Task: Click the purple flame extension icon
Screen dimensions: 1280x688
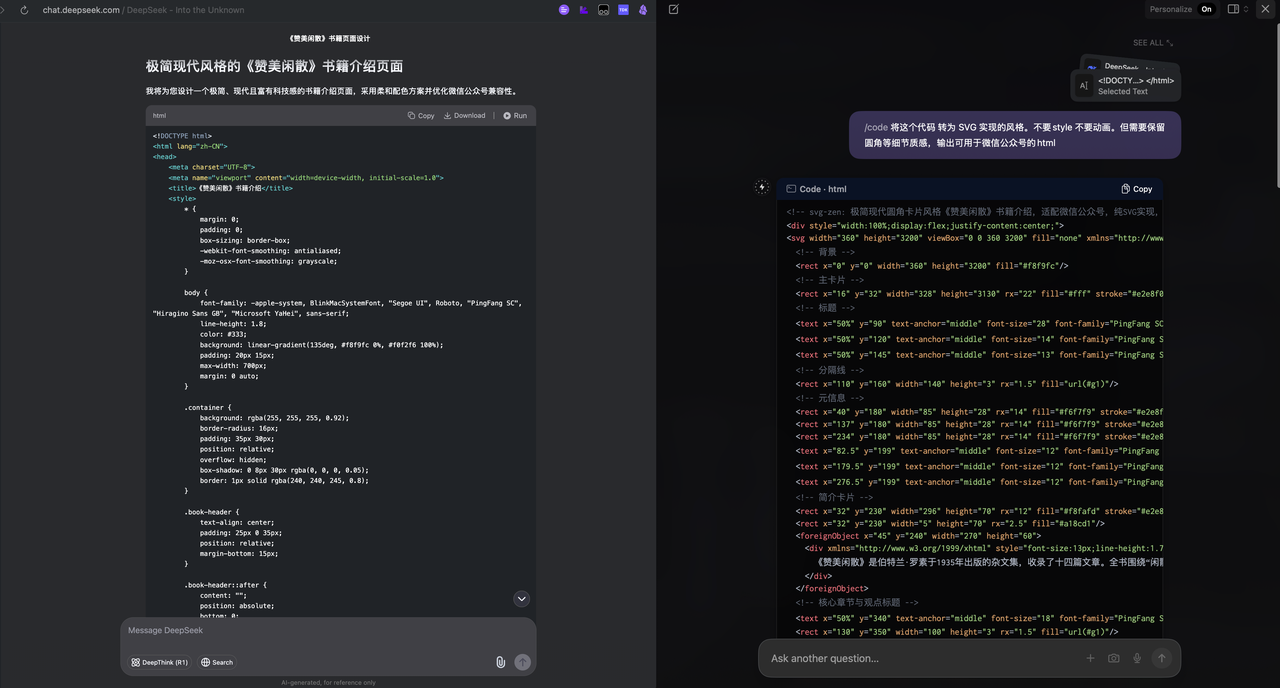Action: (x=643, y=10)
